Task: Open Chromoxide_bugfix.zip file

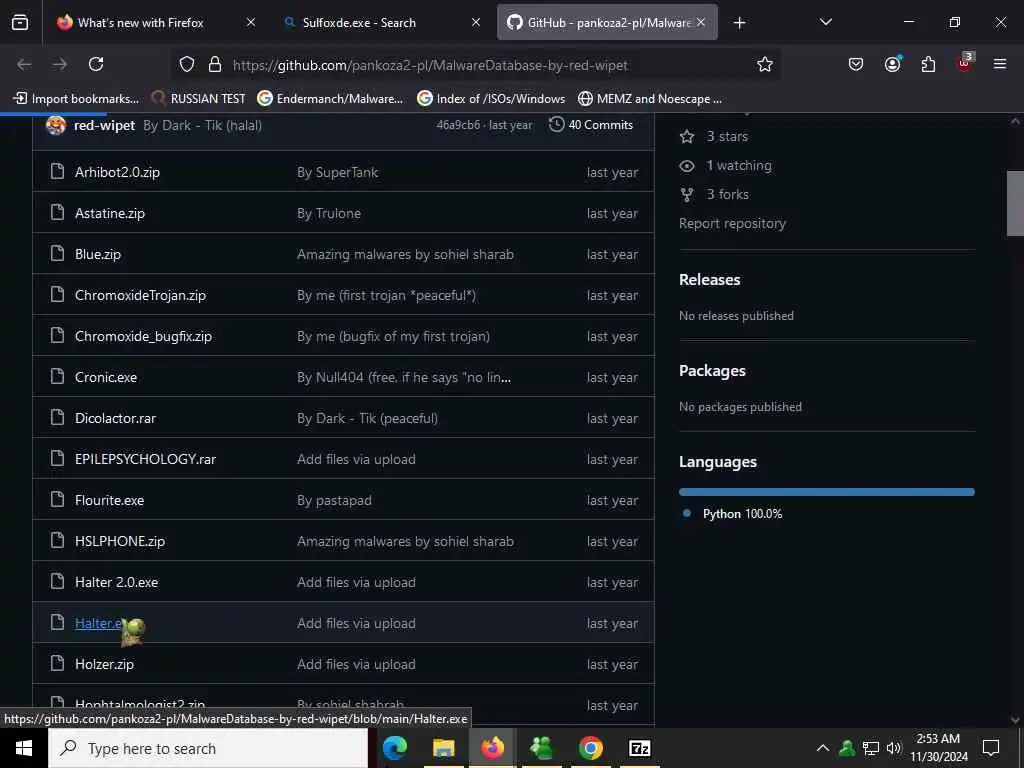Action: (144, 336)
